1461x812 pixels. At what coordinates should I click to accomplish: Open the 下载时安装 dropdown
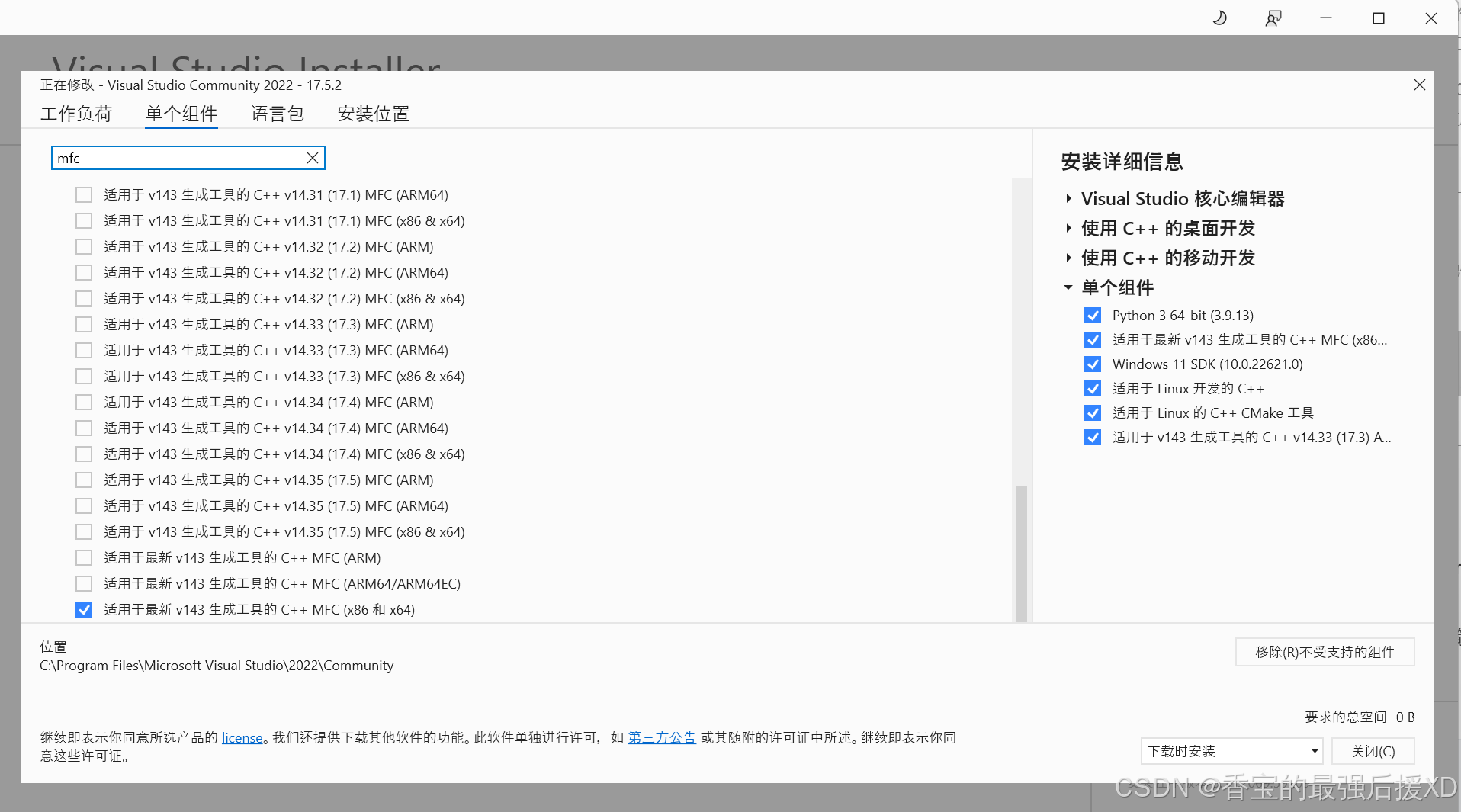tap(1231, 751)
